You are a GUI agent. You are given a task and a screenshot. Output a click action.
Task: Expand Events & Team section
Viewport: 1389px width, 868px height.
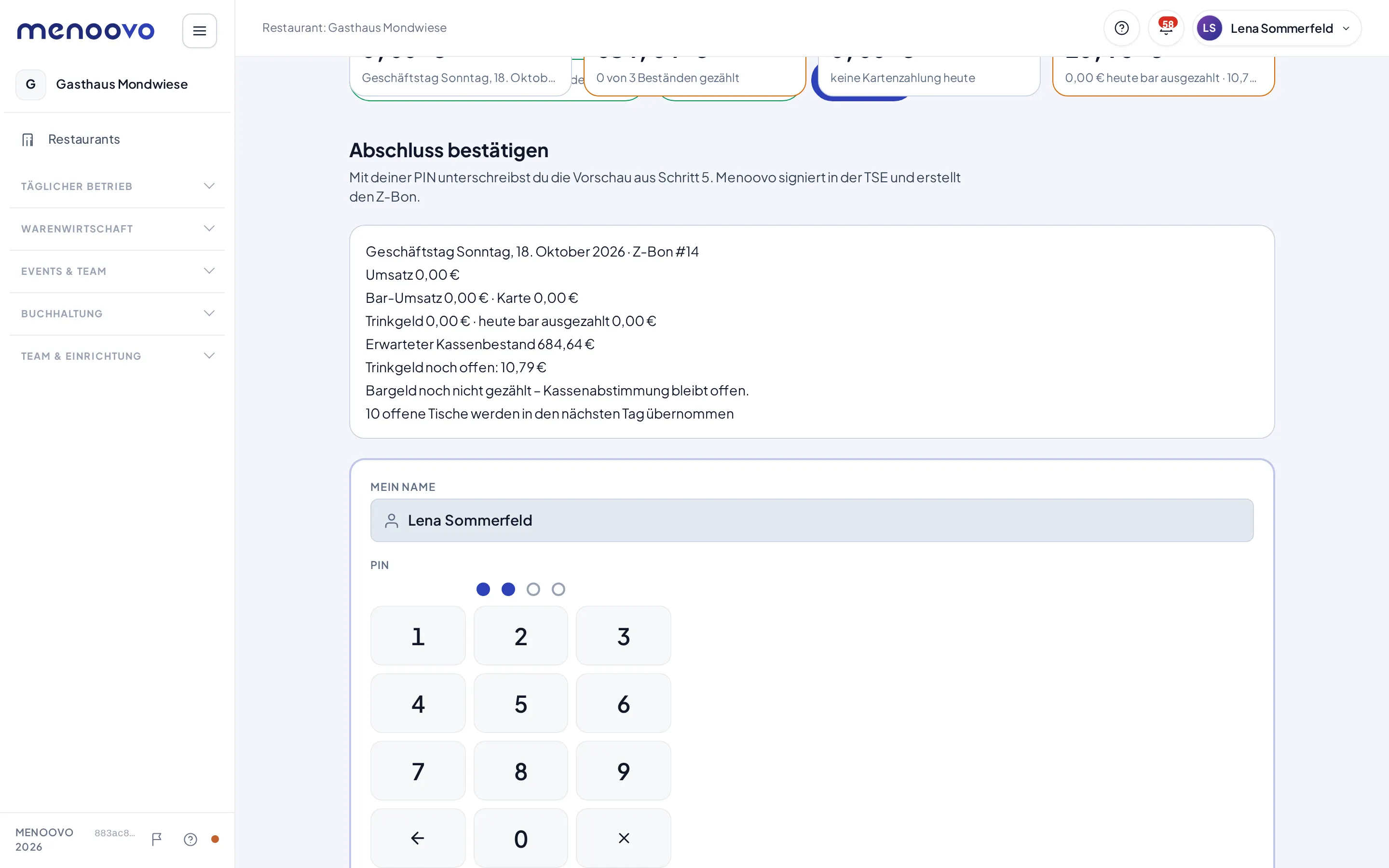(x=117, y=271)
